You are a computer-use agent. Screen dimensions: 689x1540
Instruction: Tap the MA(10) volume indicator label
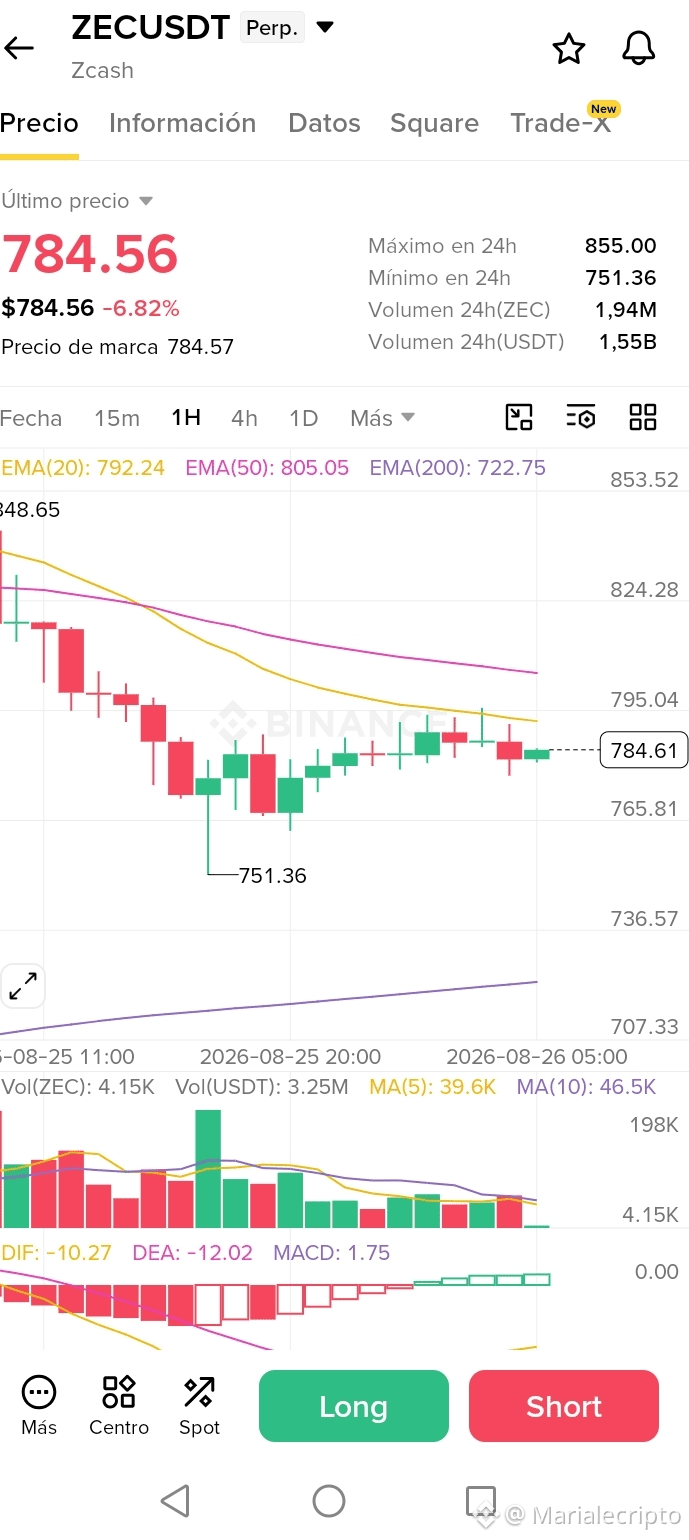(586, 1087)
